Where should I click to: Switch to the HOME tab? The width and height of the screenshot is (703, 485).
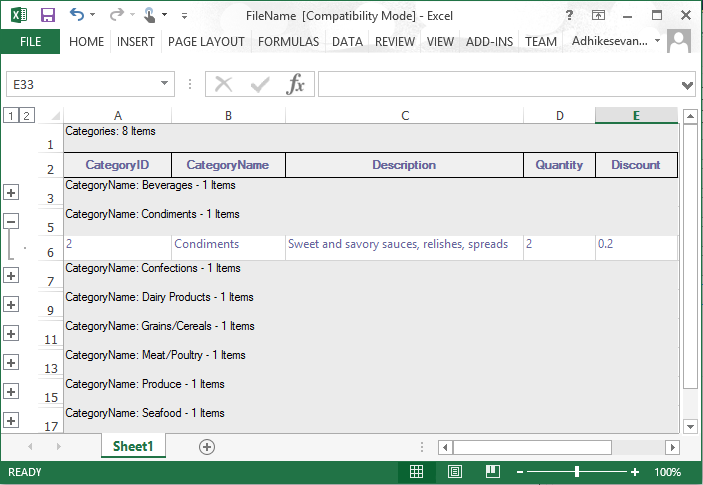pyautogui.click(x=86, y=42)
